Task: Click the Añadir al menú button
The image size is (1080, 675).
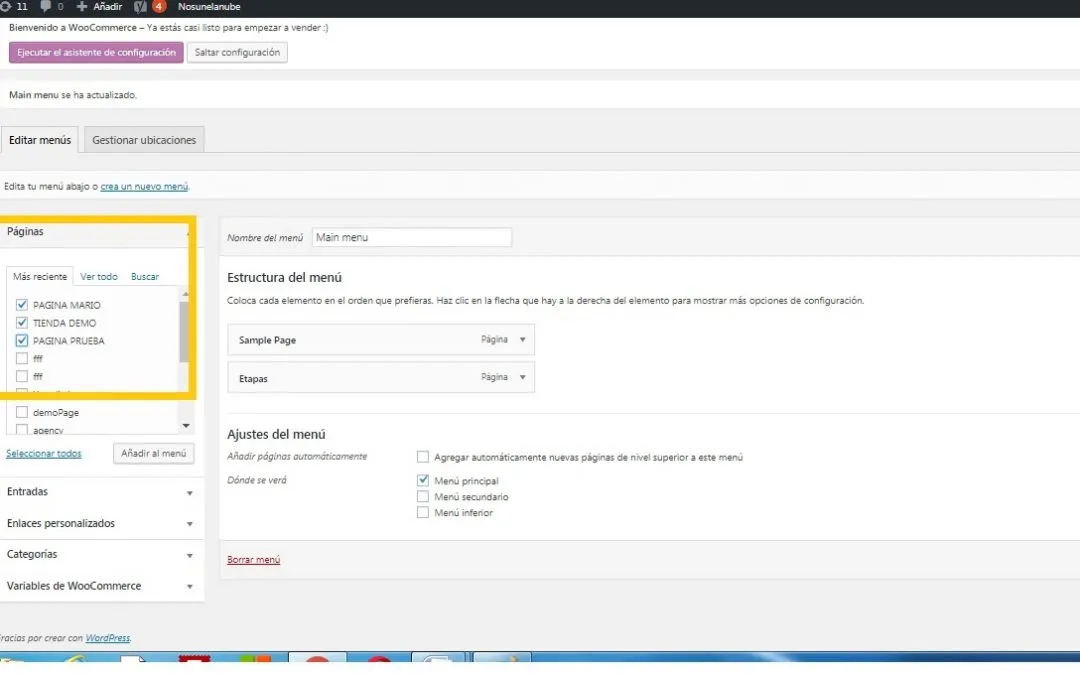Action: (x=153, y=453)
